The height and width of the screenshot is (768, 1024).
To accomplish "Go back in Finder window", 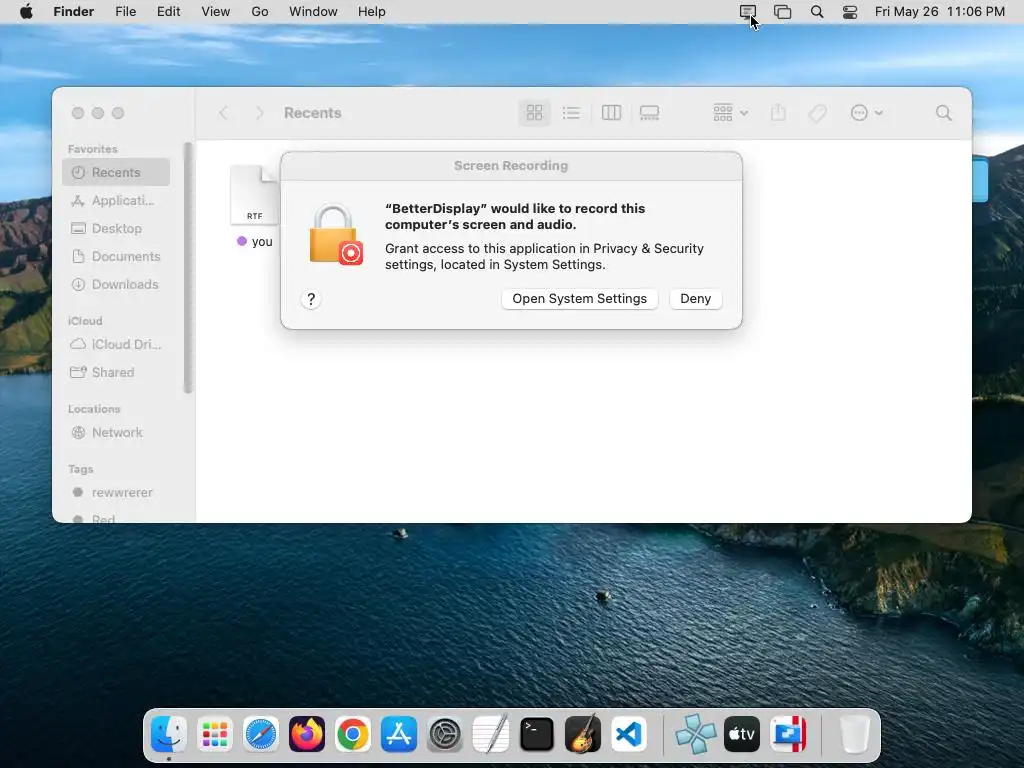I will pyautogui.click(x=223, y=113).
